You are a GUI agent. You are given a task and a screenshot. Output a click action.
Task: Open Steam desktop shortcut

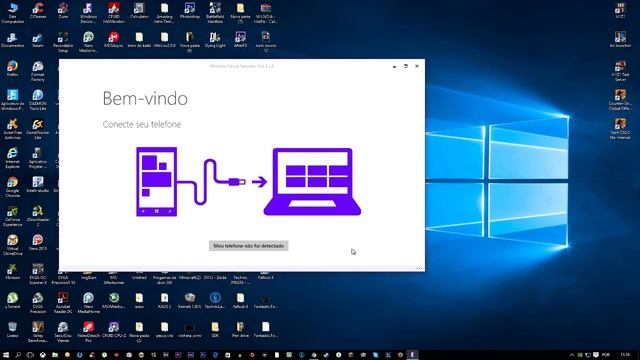tap(38, 41)
